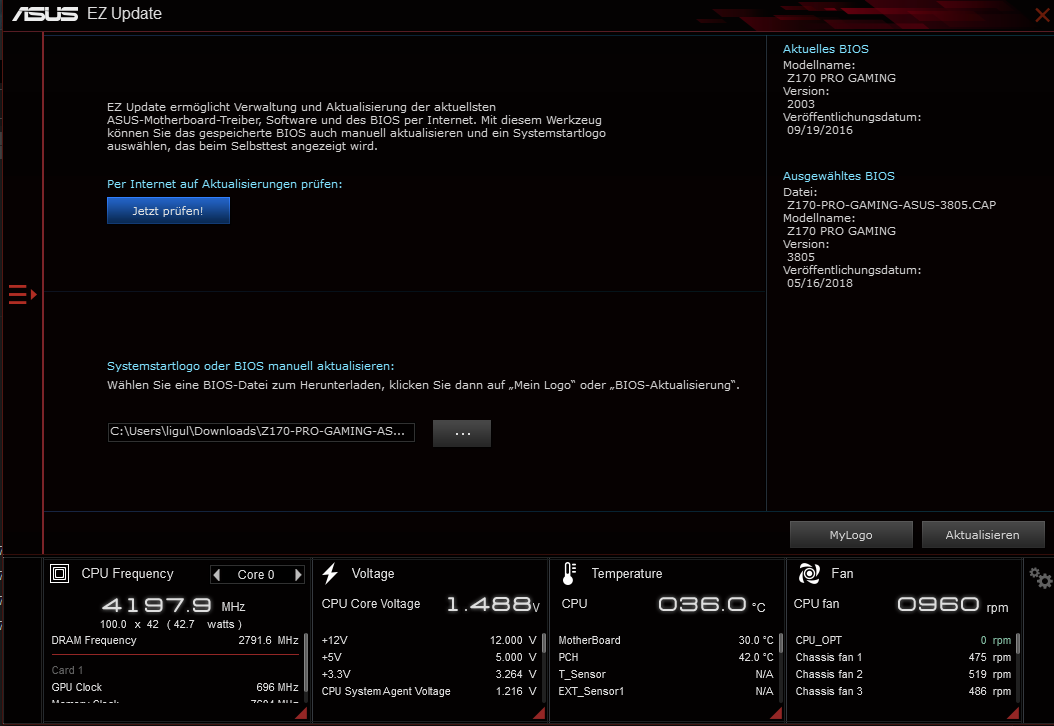Click the Ausgewähltes BIOS heading
Screen dimensions: 1054x726
838,176
